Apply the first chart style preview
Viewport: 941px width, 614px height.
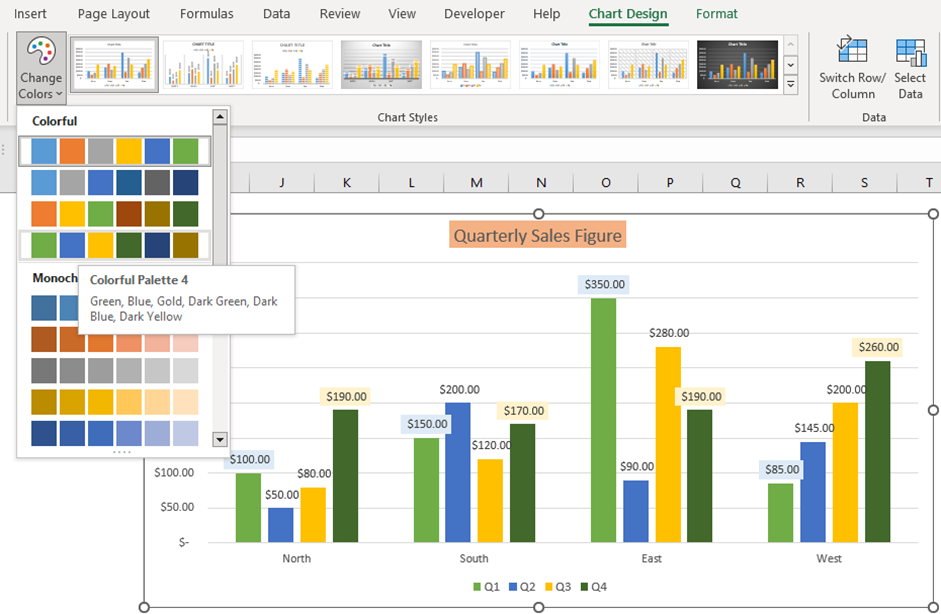pyautogui.click(x=114, y=66)
